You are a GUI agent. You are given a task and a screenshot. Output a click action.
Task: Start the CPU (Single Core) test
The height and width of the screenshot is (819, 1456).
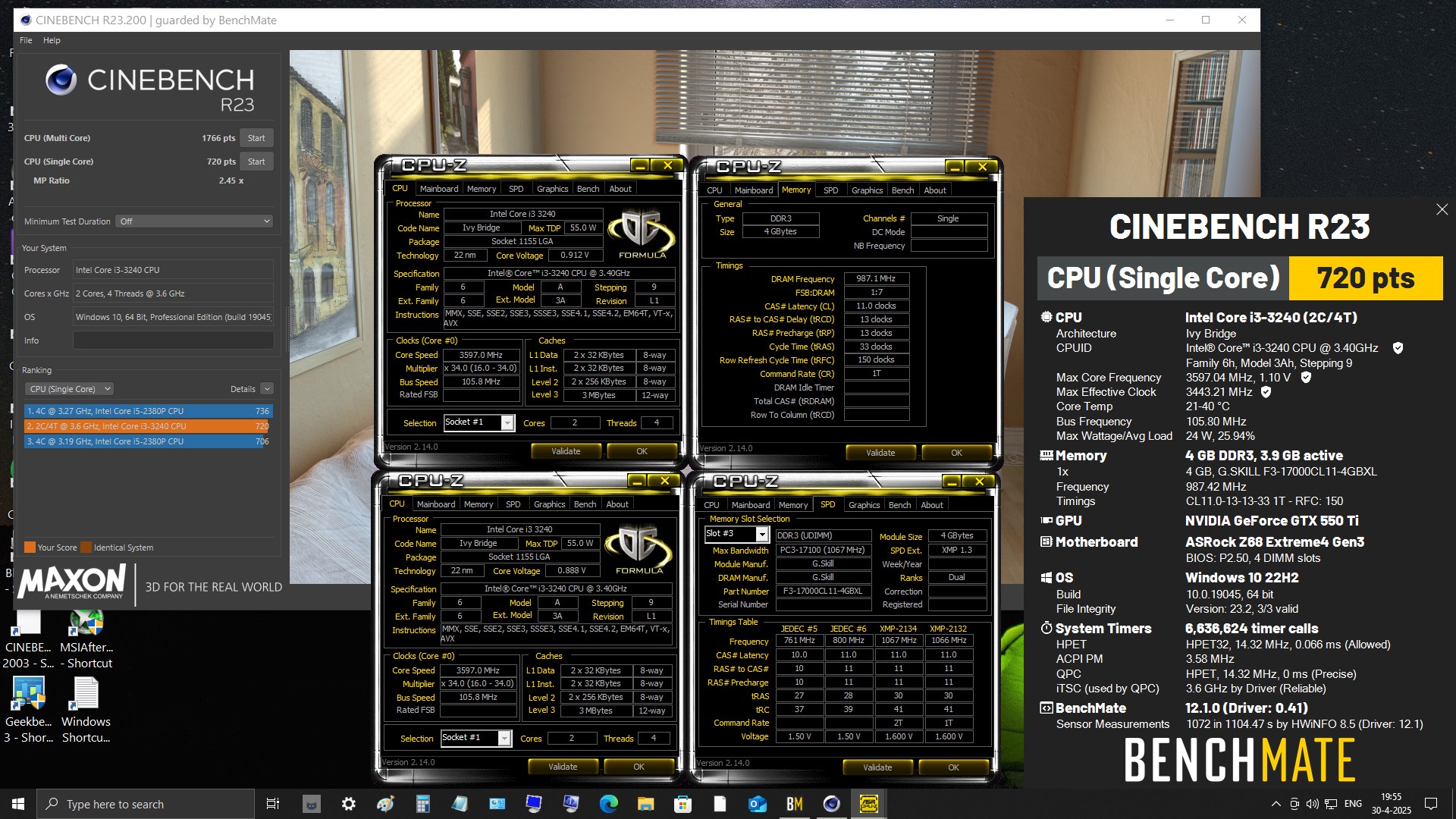256,162
